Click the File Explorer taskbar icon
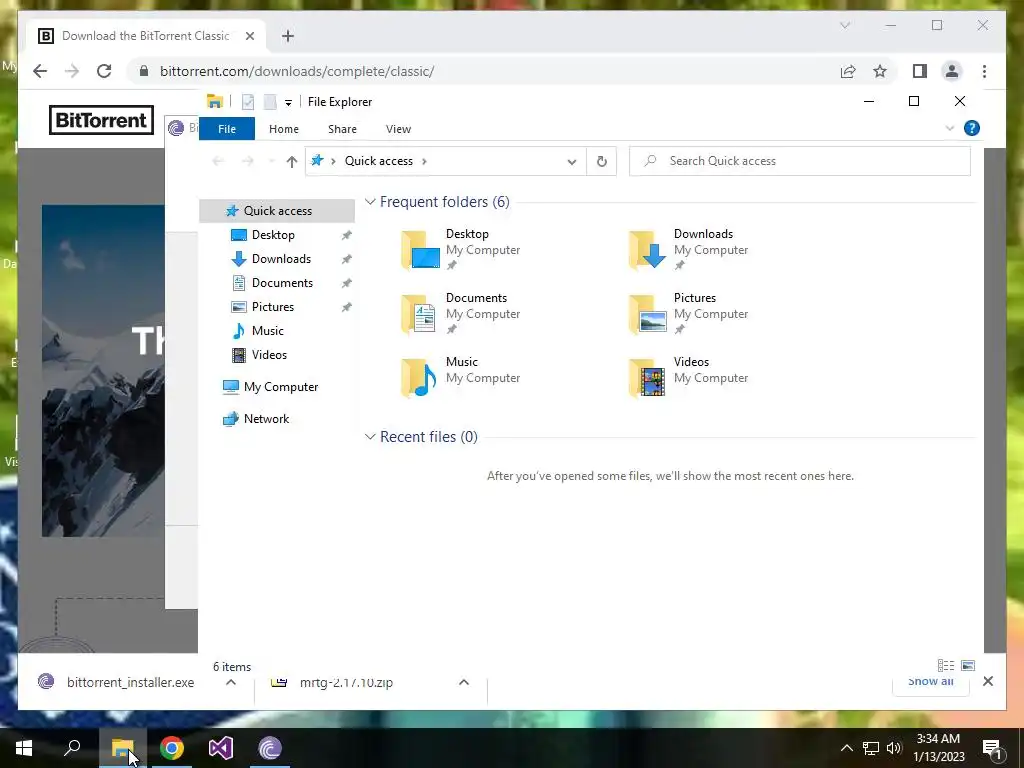The width and height of the screenshot is (1024, 768). pyautogui.click(x=123, y=748)
